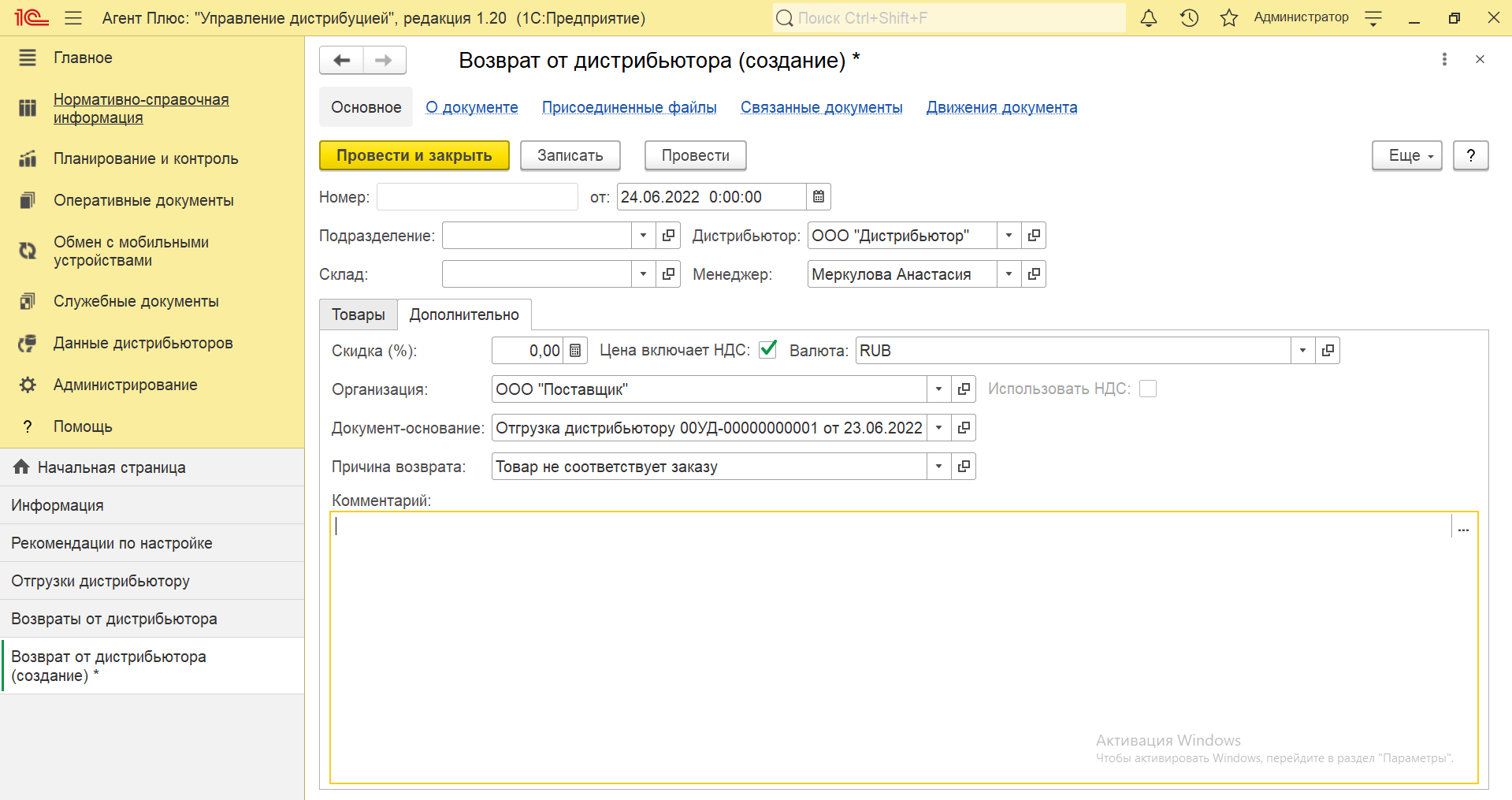Open history clock icon
Screen dimensions: 1512x800
point(1189,17)
